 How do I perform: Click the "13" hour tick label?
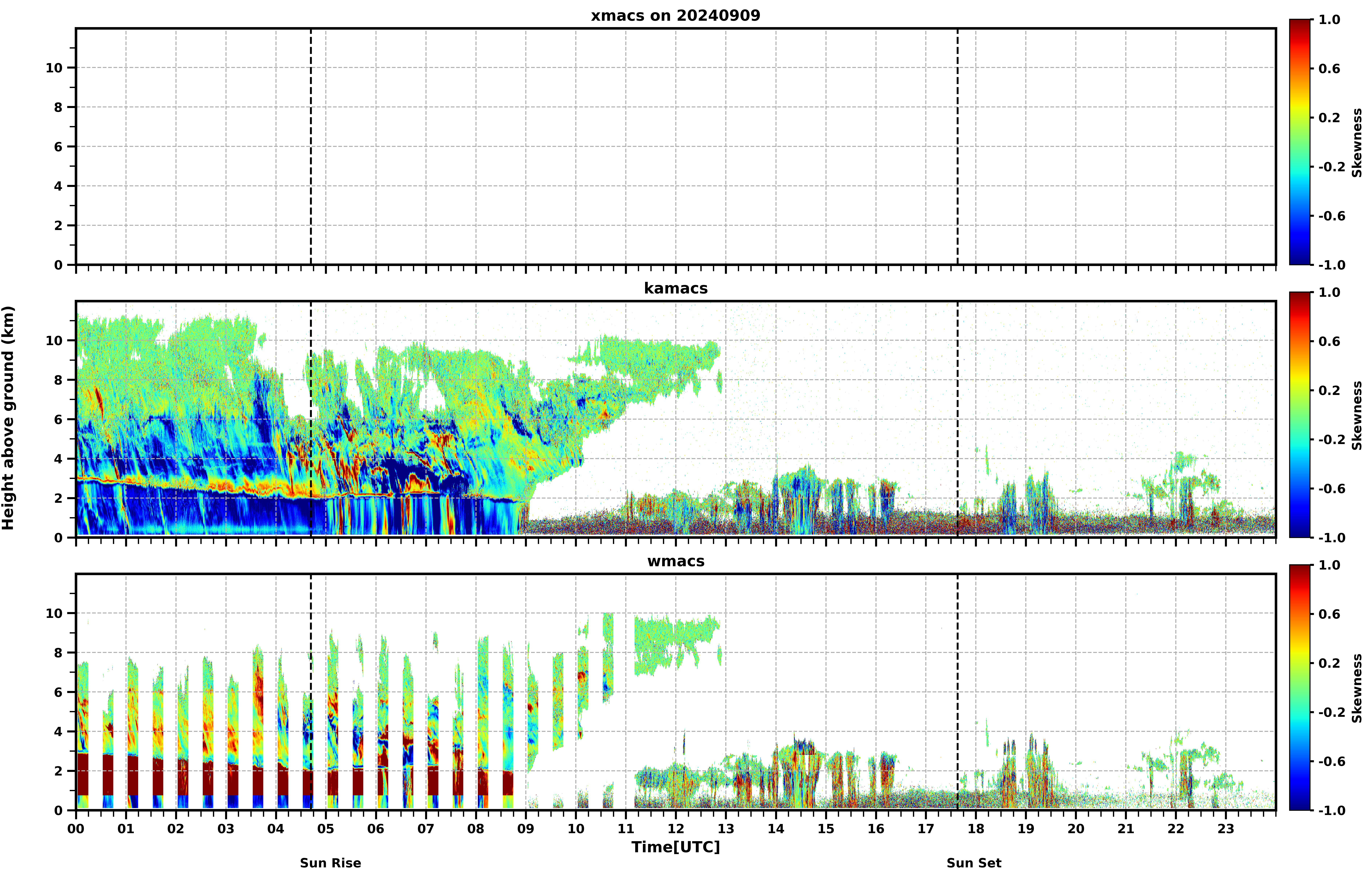(726, 829)
